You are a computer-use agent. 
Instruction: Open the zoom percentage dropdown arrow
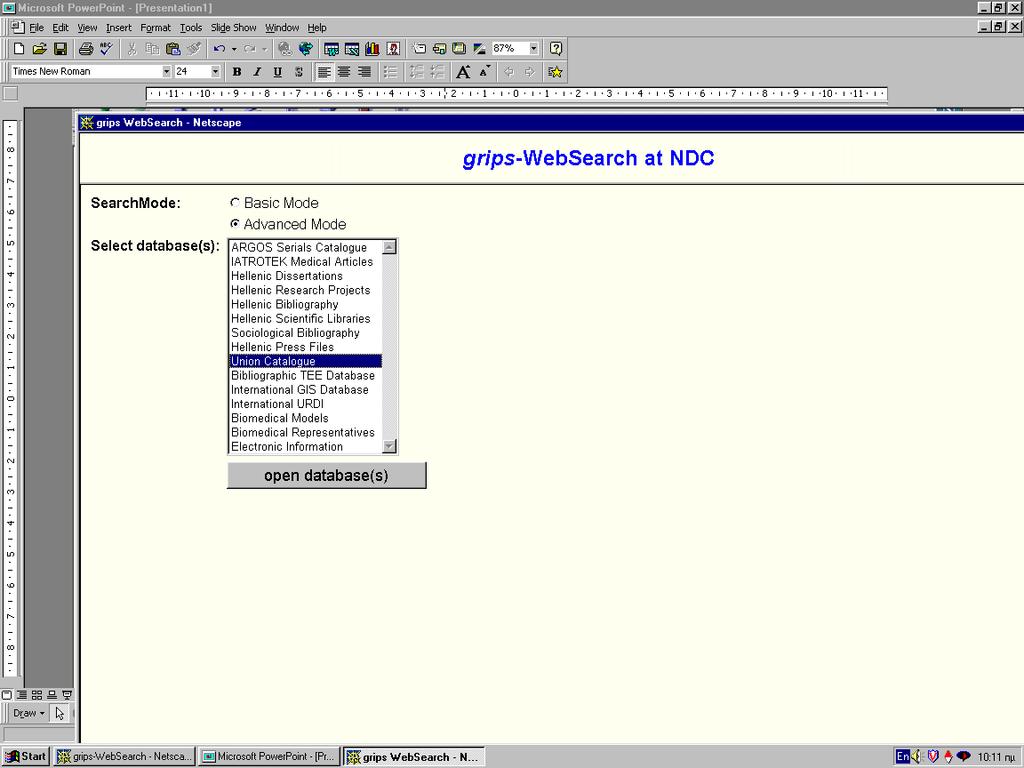tap(534, 48)
